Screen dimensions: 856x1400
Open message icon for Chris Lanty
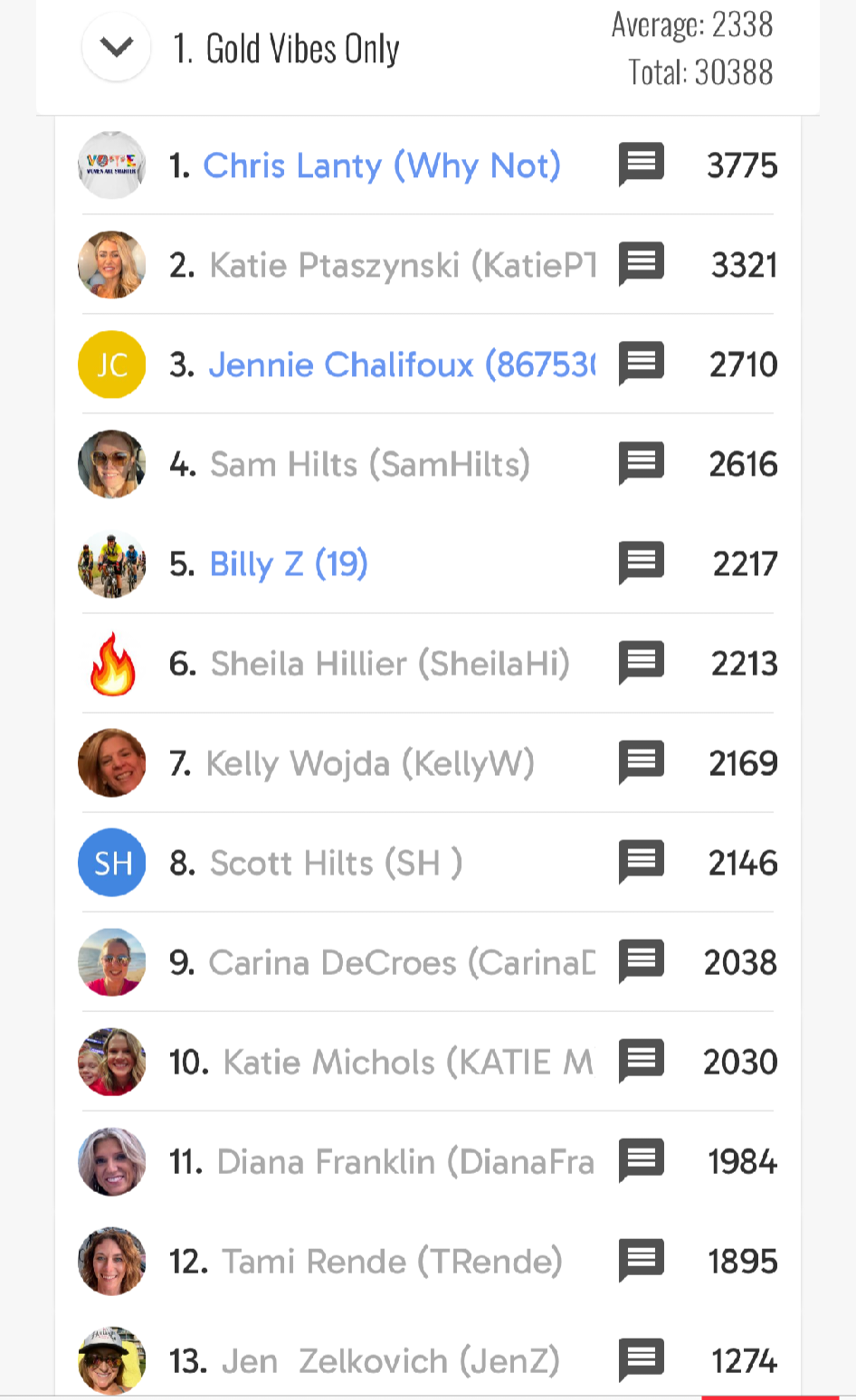coord(642,164)
